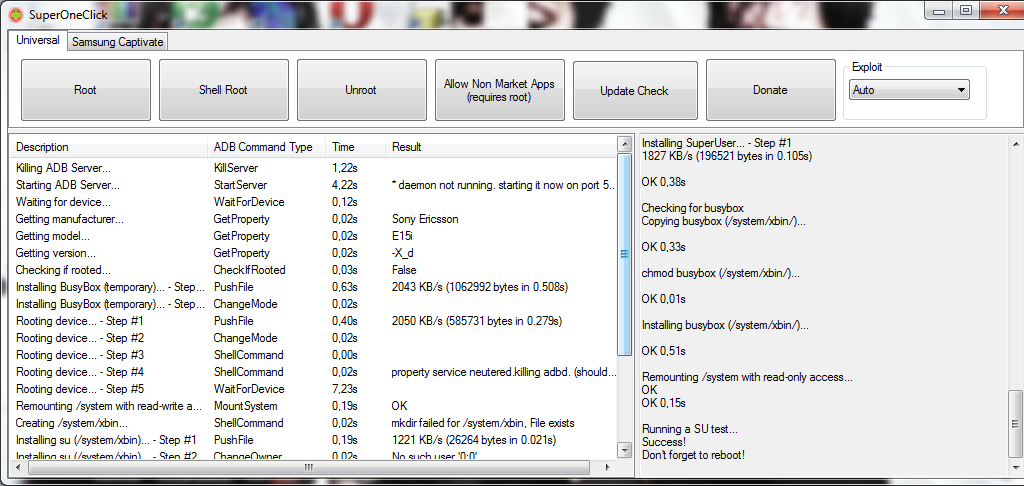1024x486 pixels.
Task: Click Allow Non Market Apps button
Action: 500,90
